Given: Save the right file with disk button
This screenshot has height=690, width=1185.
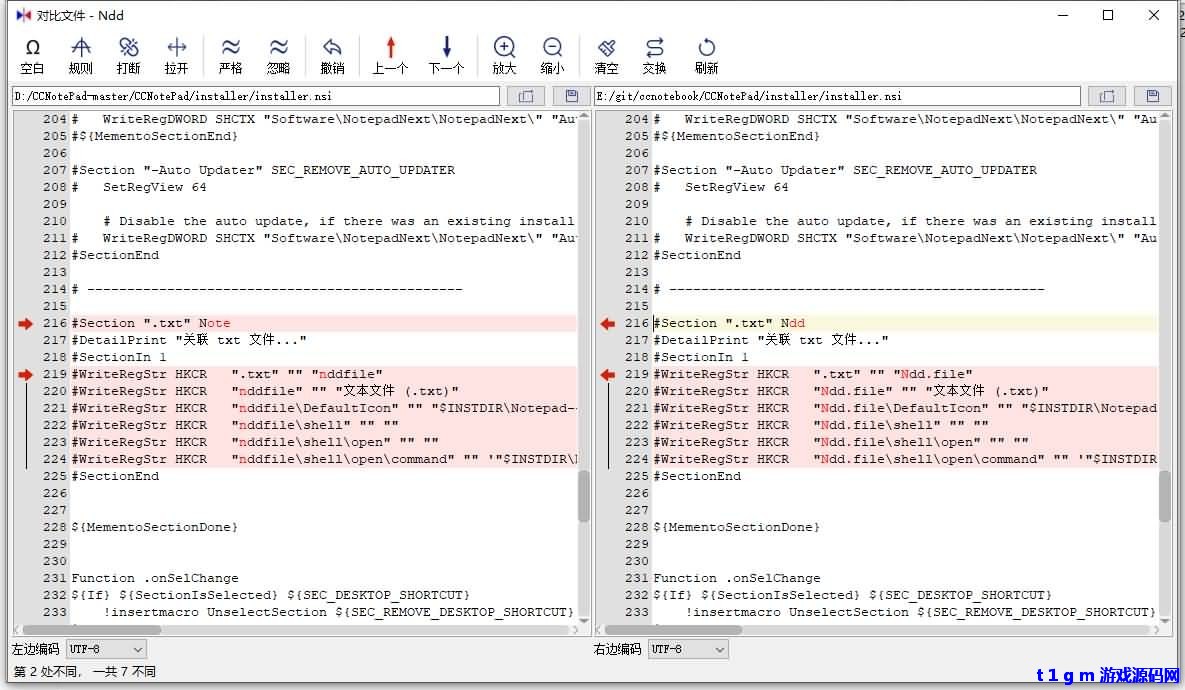Looking at the screenshot, I should point(1153,96).
